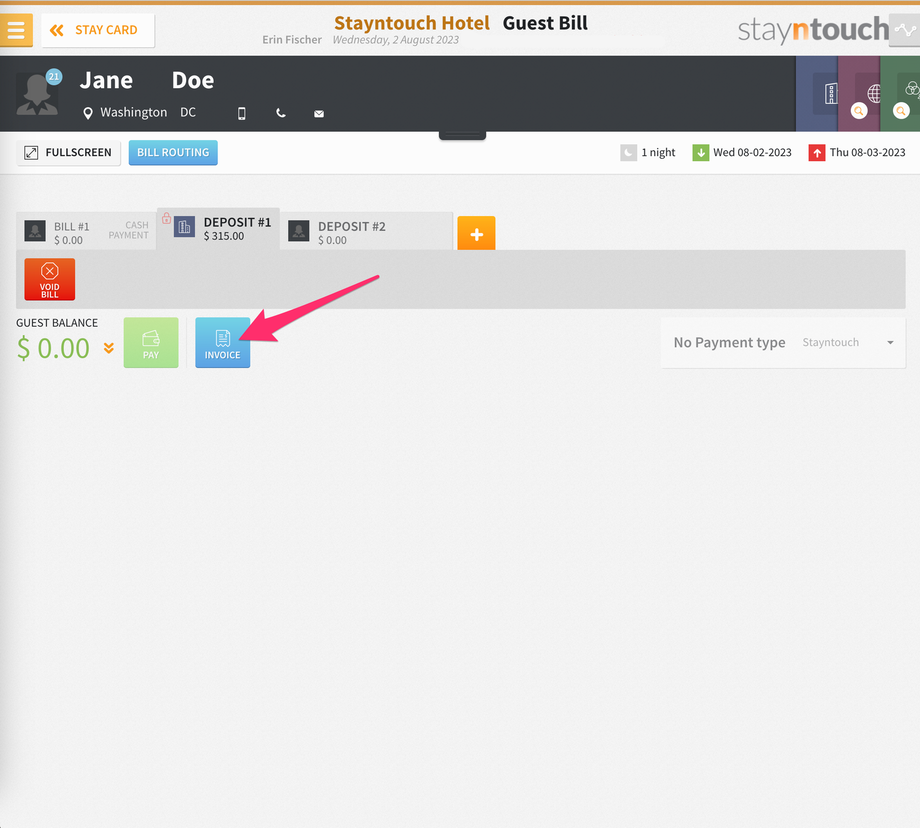Open the Invoice button

coord(222,343)
